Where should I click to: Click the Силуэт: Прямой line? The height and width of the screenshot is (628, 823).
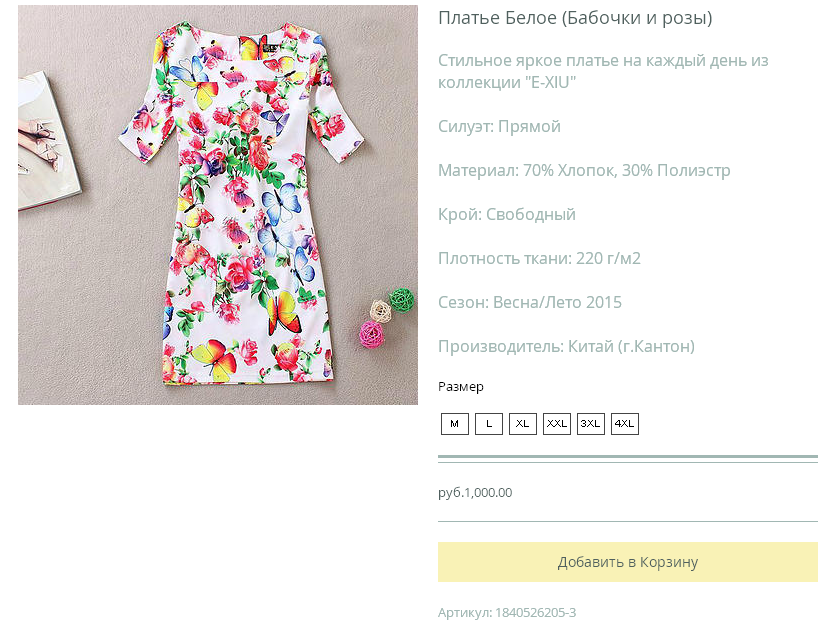click(x=499, y=127)
